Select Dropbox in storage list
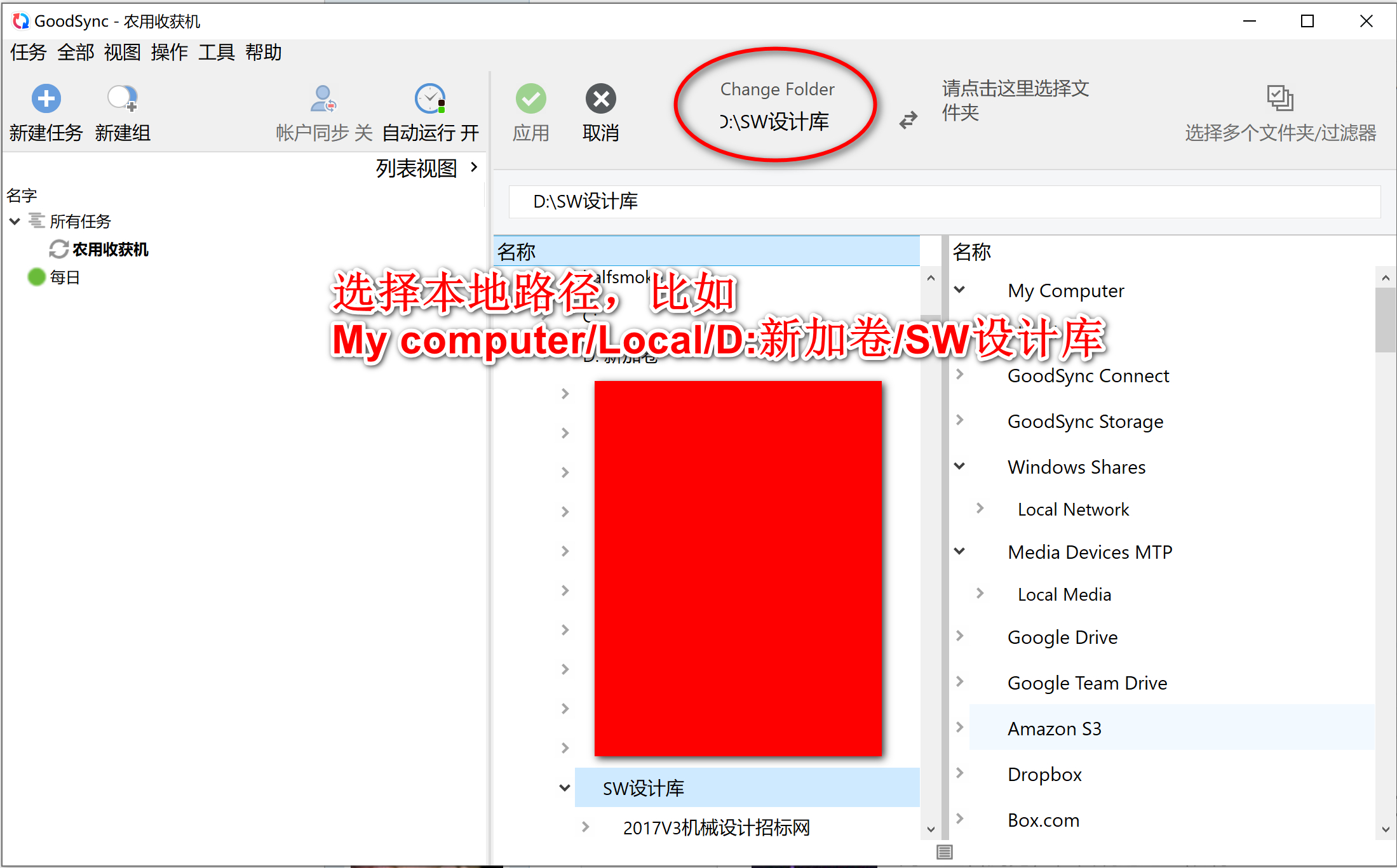 click(1044, 774)
